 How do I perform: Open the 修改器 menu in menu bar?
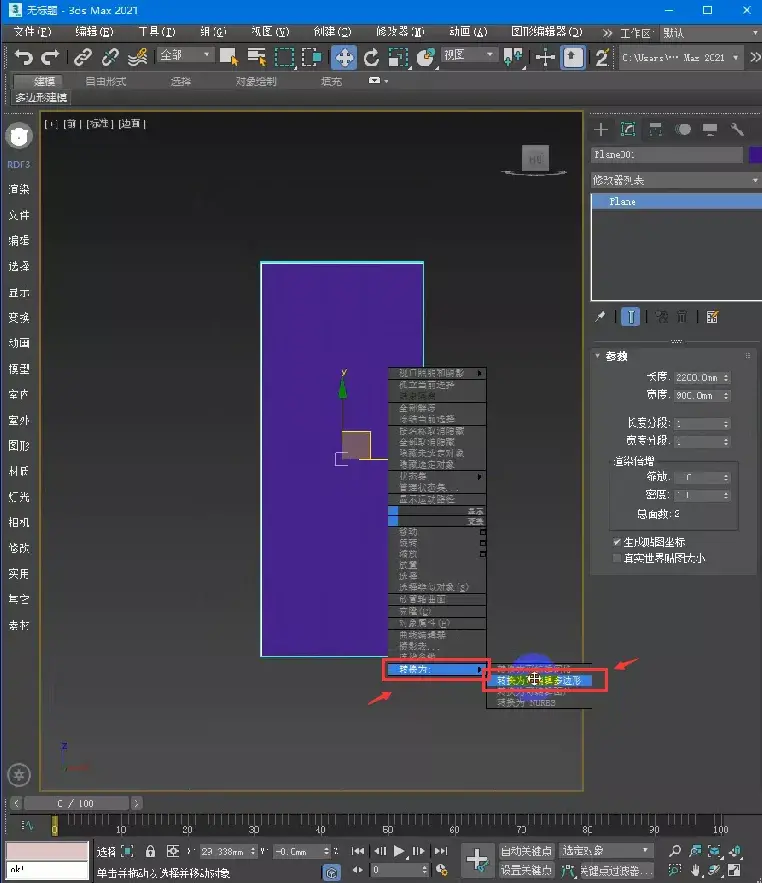click(399, 32)
